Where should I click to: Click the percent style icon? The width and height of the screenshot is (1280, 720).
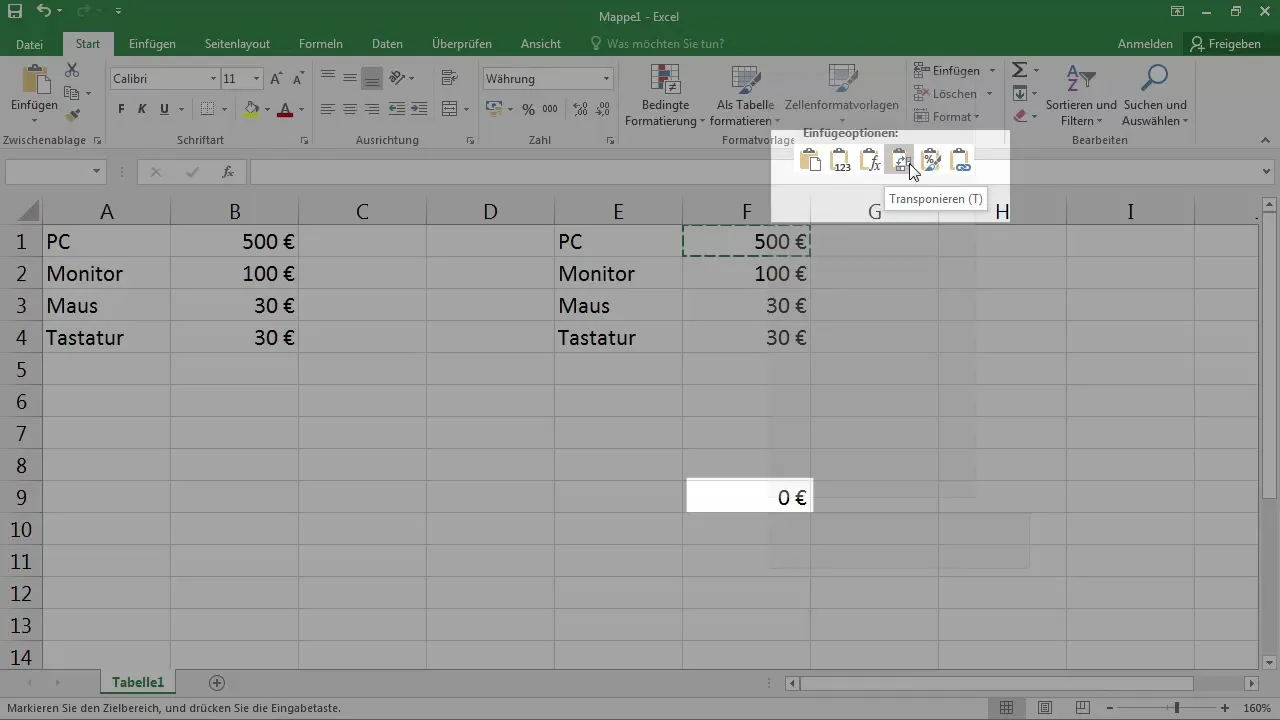tap(528, 109)
